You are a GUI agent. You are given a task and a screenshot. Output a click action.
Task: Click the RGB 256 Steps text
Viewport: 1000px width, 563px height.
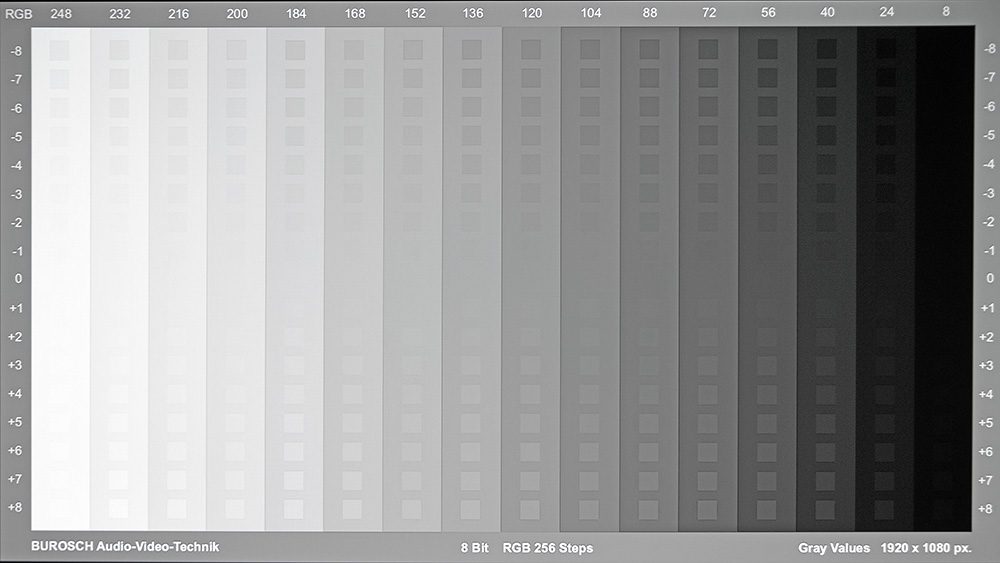pos(547,548)
